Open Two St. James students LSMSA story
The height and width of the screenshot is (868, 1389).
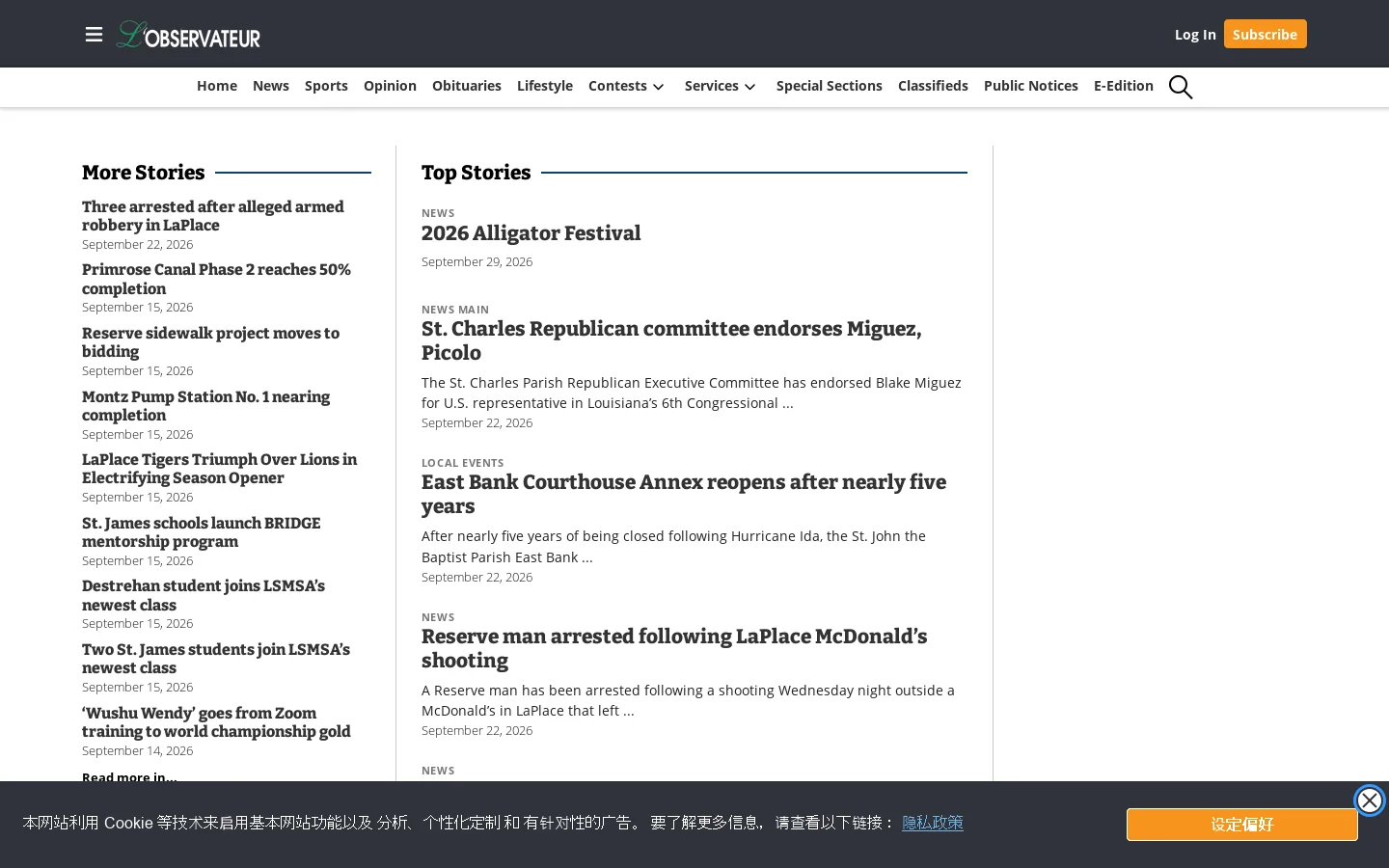(x=216, y=659)
